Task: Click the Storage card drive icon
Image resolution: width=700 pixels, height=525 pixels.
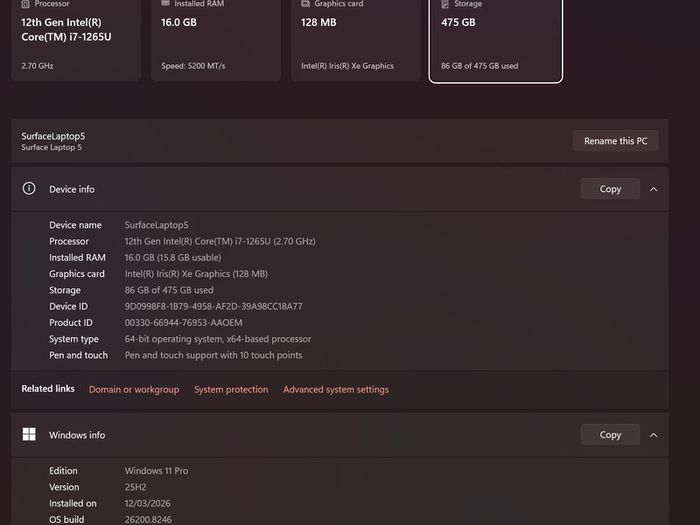Action: (445, 4)
